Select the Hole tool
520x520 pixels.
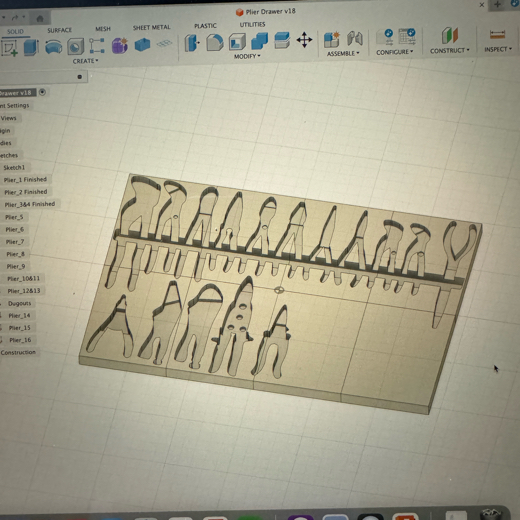(76, 46)
